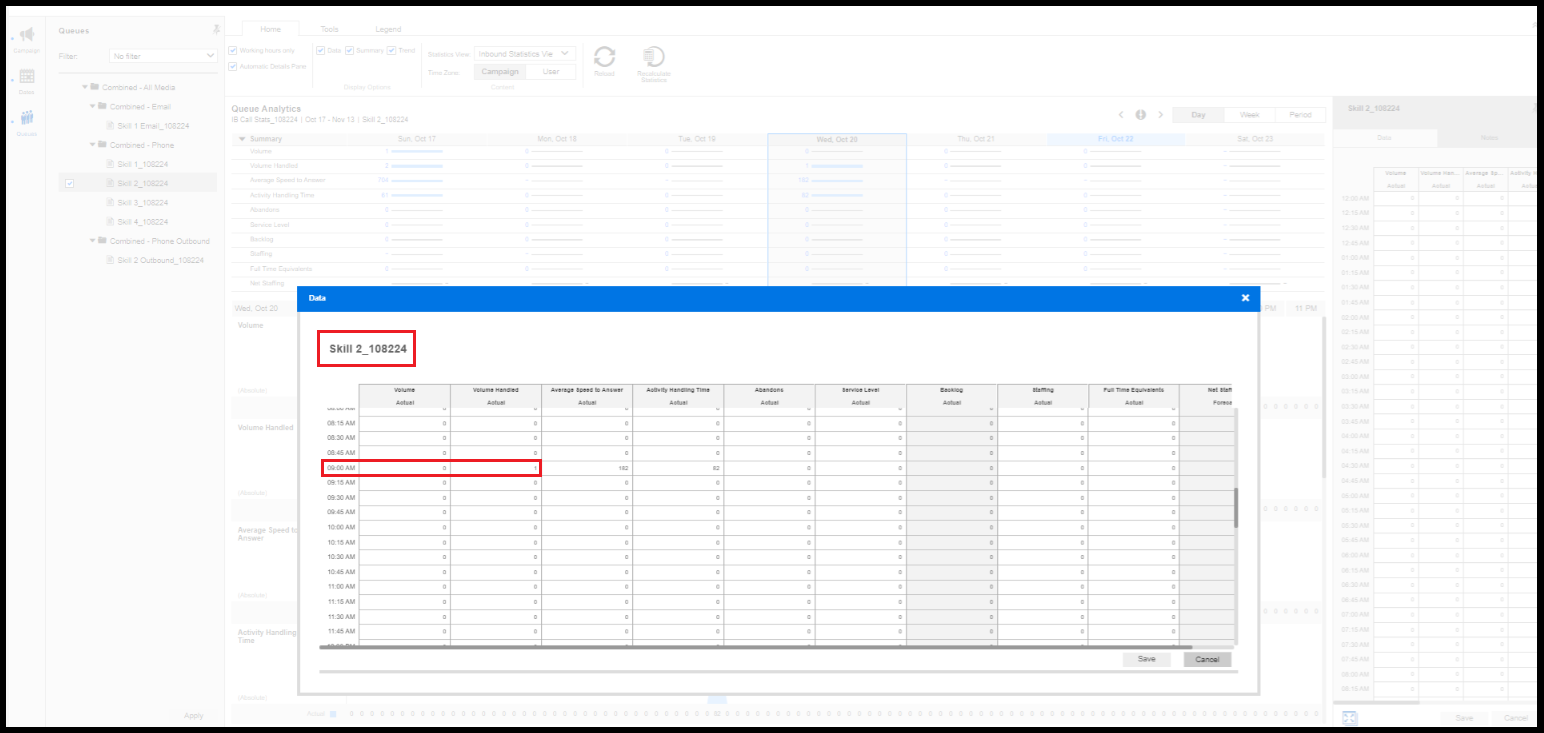1544x733 pixels.
Task: Select Skill 2 Outbound_108224 in the queue tree
Action: point(160,260)
